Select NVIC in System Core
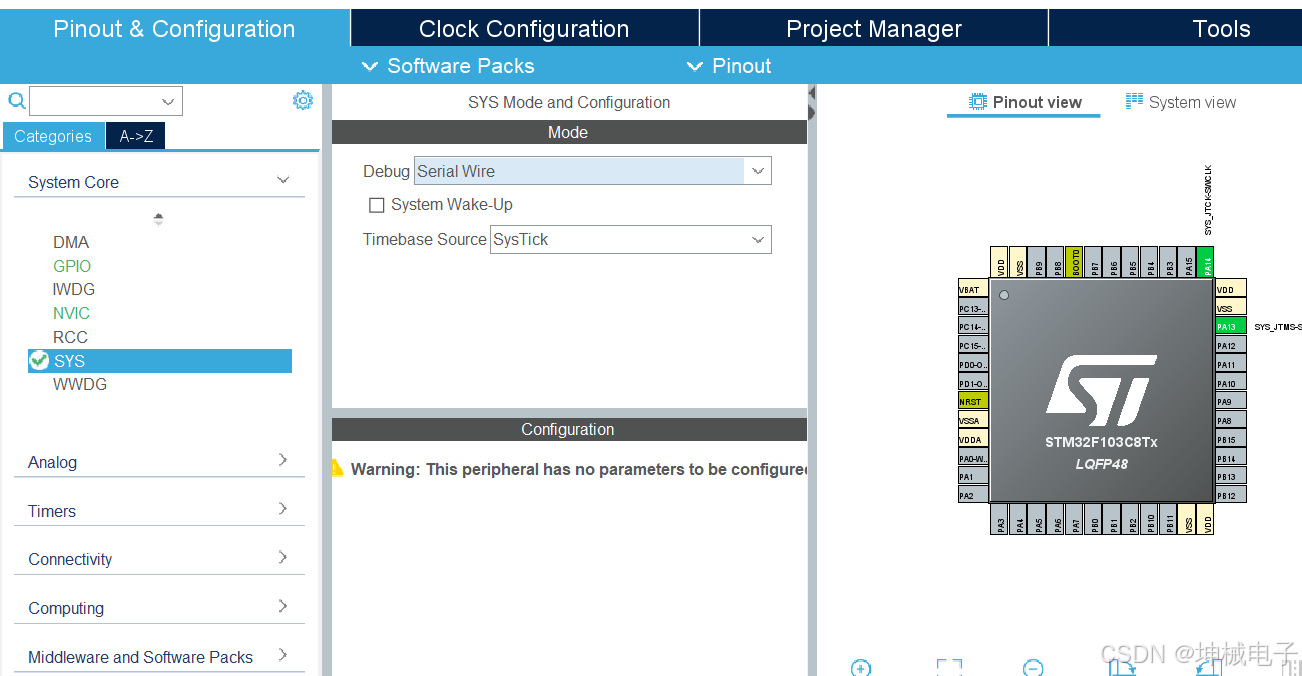This screenshot has height=676, width=1302. 71,313
